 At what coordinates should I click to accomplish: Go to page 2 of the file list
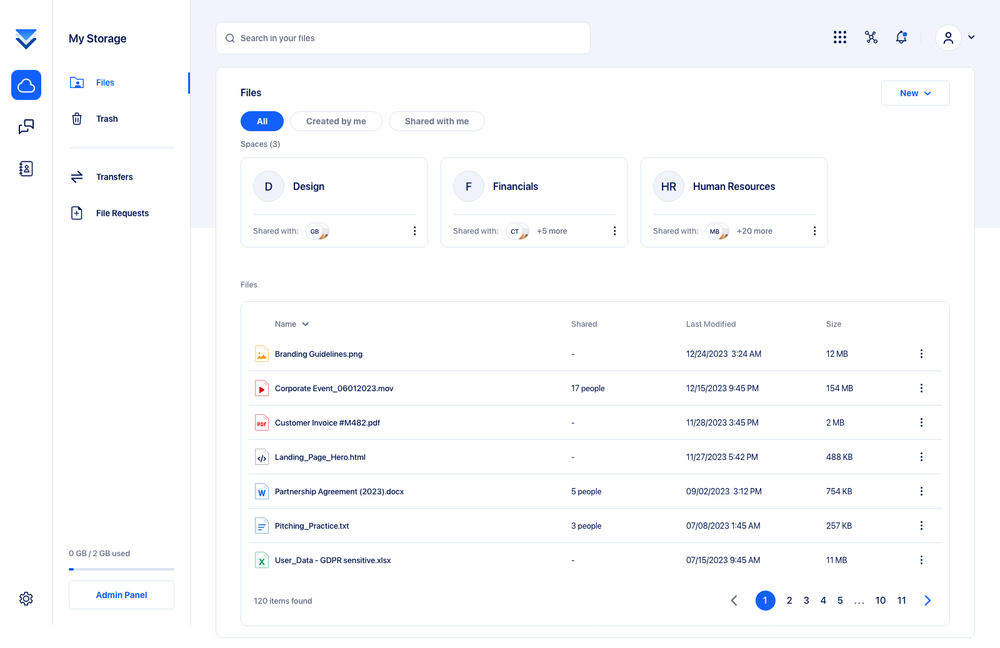pyautogui.click(x=789, y=600)
